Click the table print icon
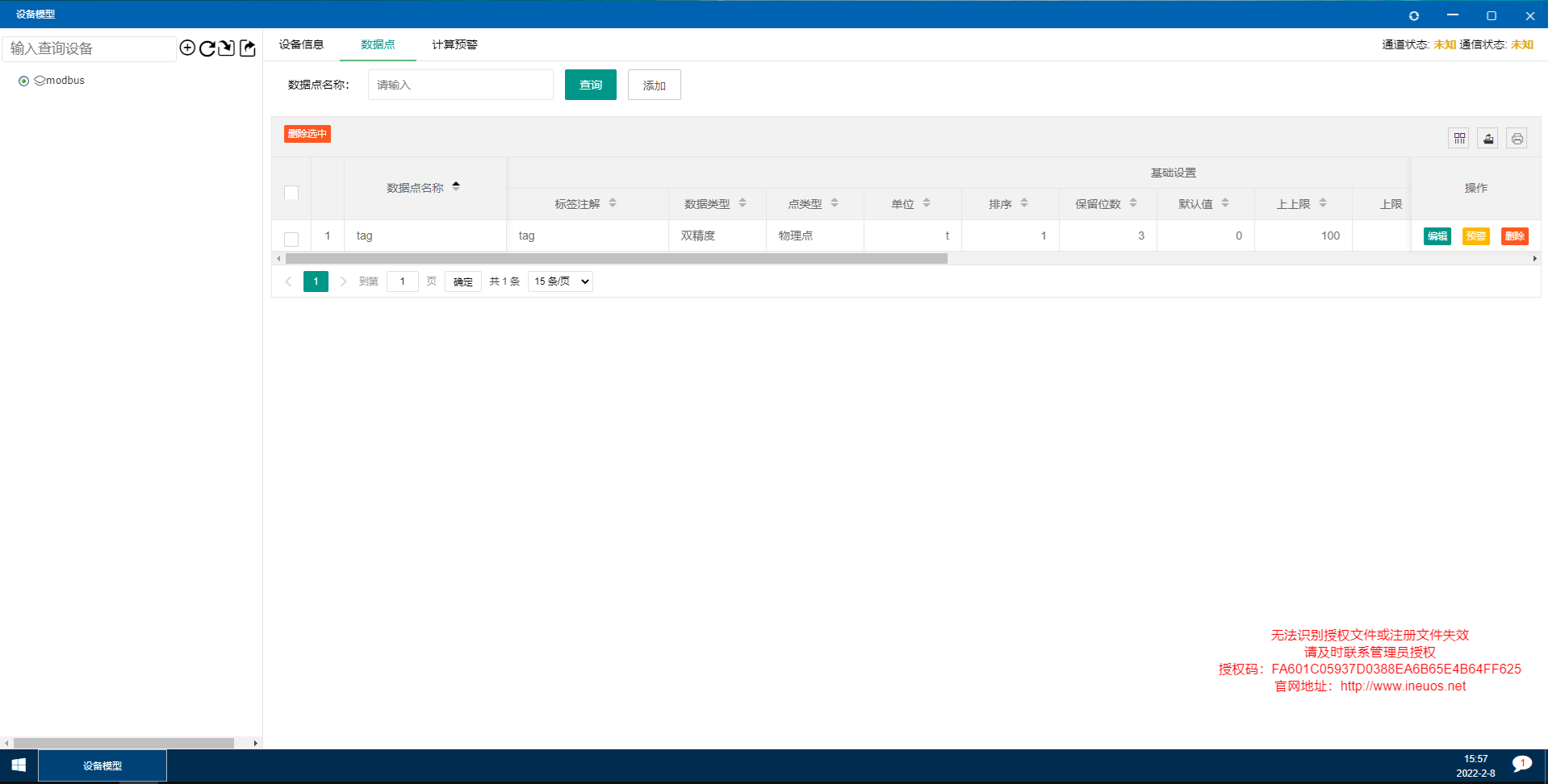The height and width of the screenshot is (784, 1548). (x=1517, y=139)
